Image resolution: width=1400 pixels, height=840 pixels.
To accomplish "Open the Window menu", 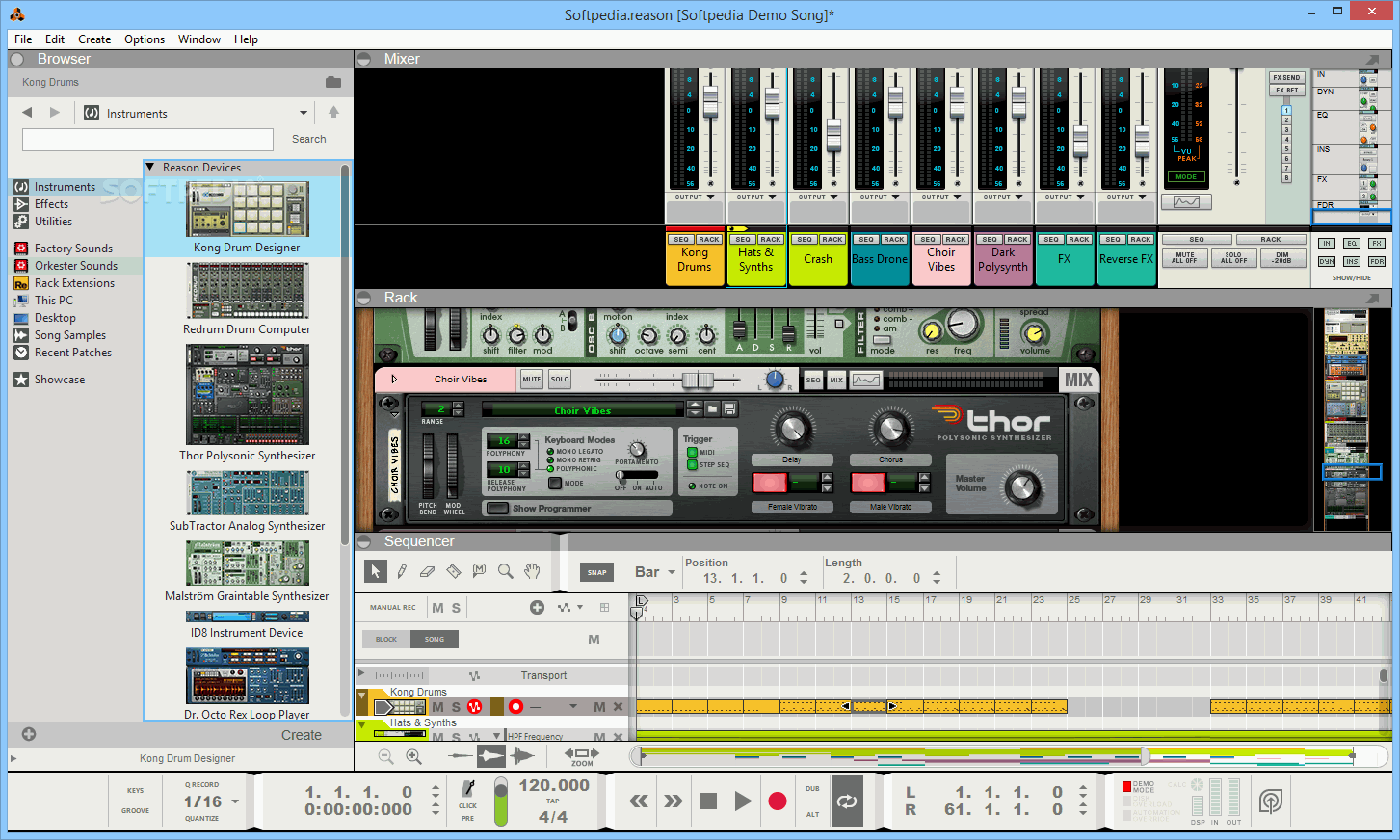I will click(199, 39).
